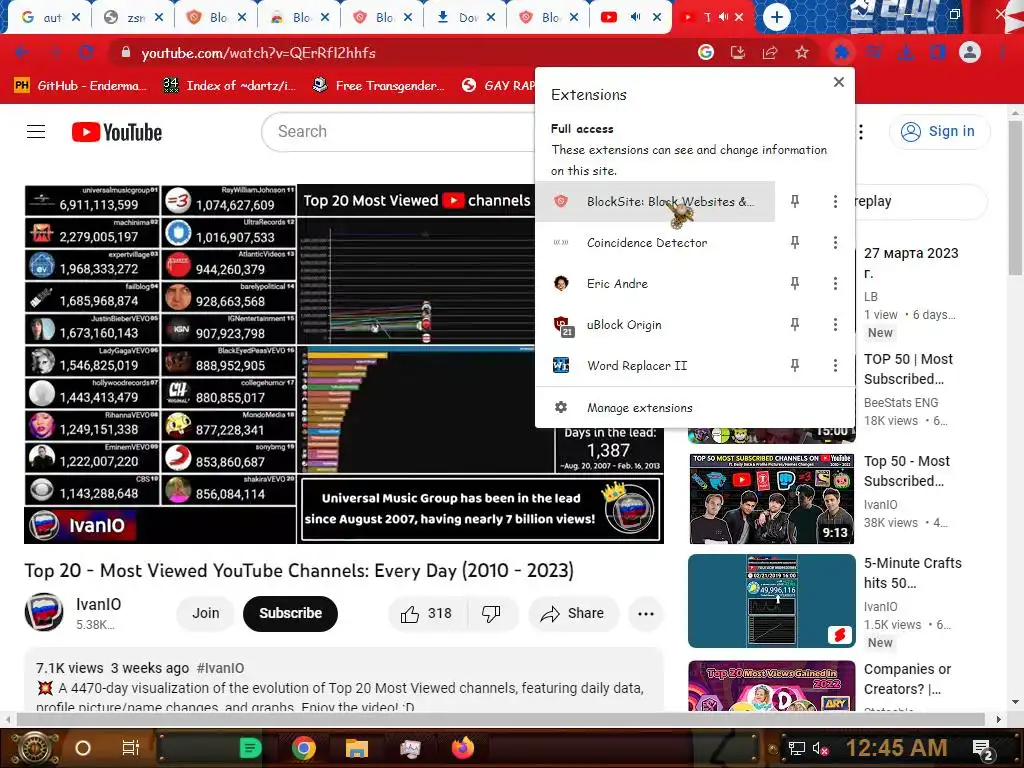Mute the active YouTube tab audio icon
The width and height of the screenshot is (1024, 768).
pos(724,17)
